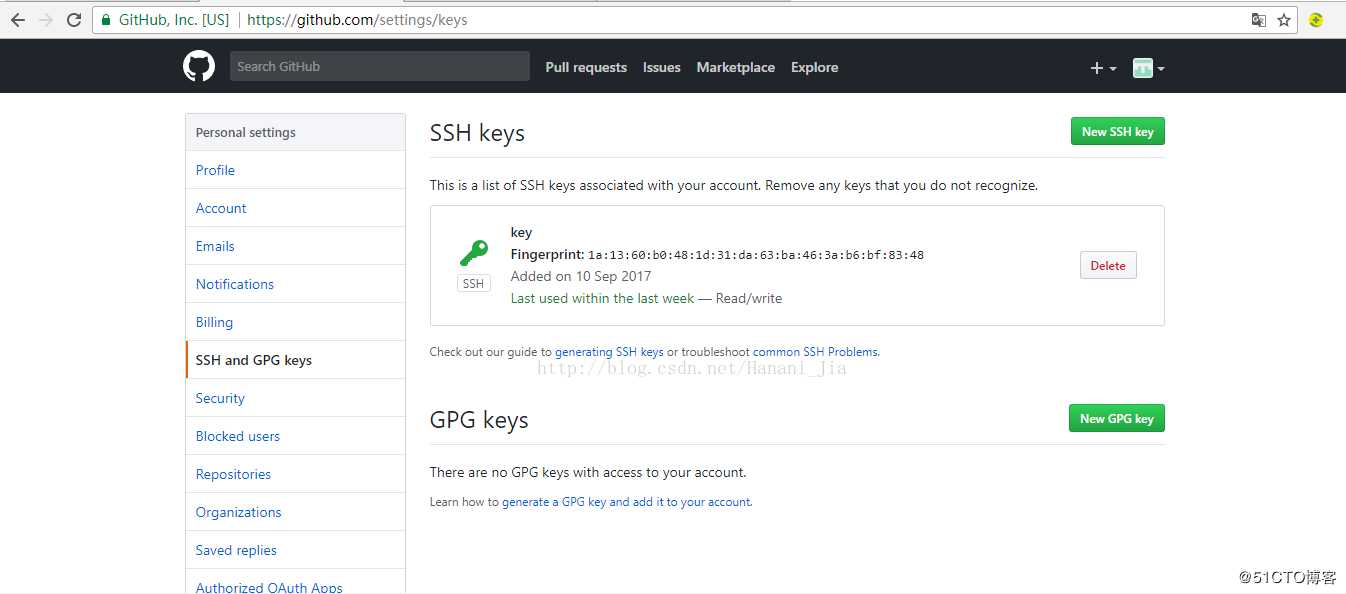The width and height of the screenshot is (1346, 594).
Task: Bookmark page with star icon
Action: pos(1284,20)
